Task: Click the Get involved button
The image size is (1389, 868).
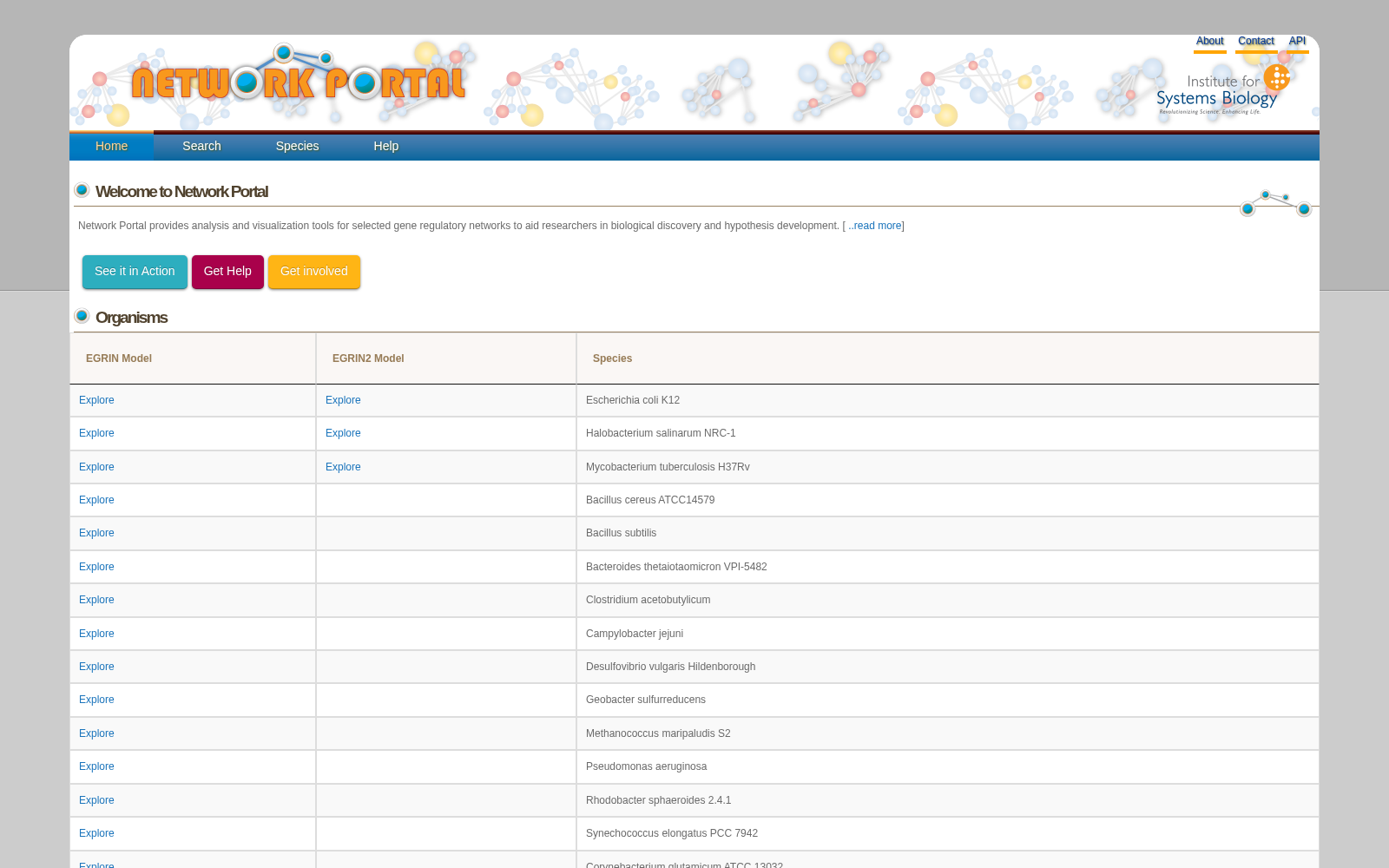Action: [x=313, y=272]
